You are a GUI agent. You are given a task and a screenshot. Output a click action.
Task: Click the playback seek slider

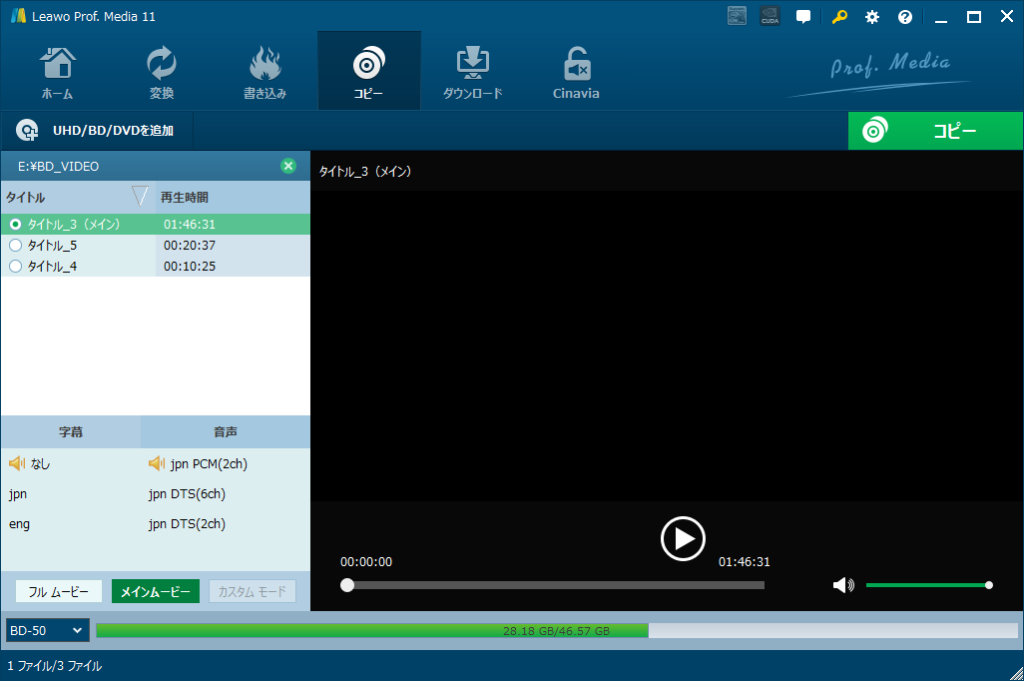tap(552, 585)
